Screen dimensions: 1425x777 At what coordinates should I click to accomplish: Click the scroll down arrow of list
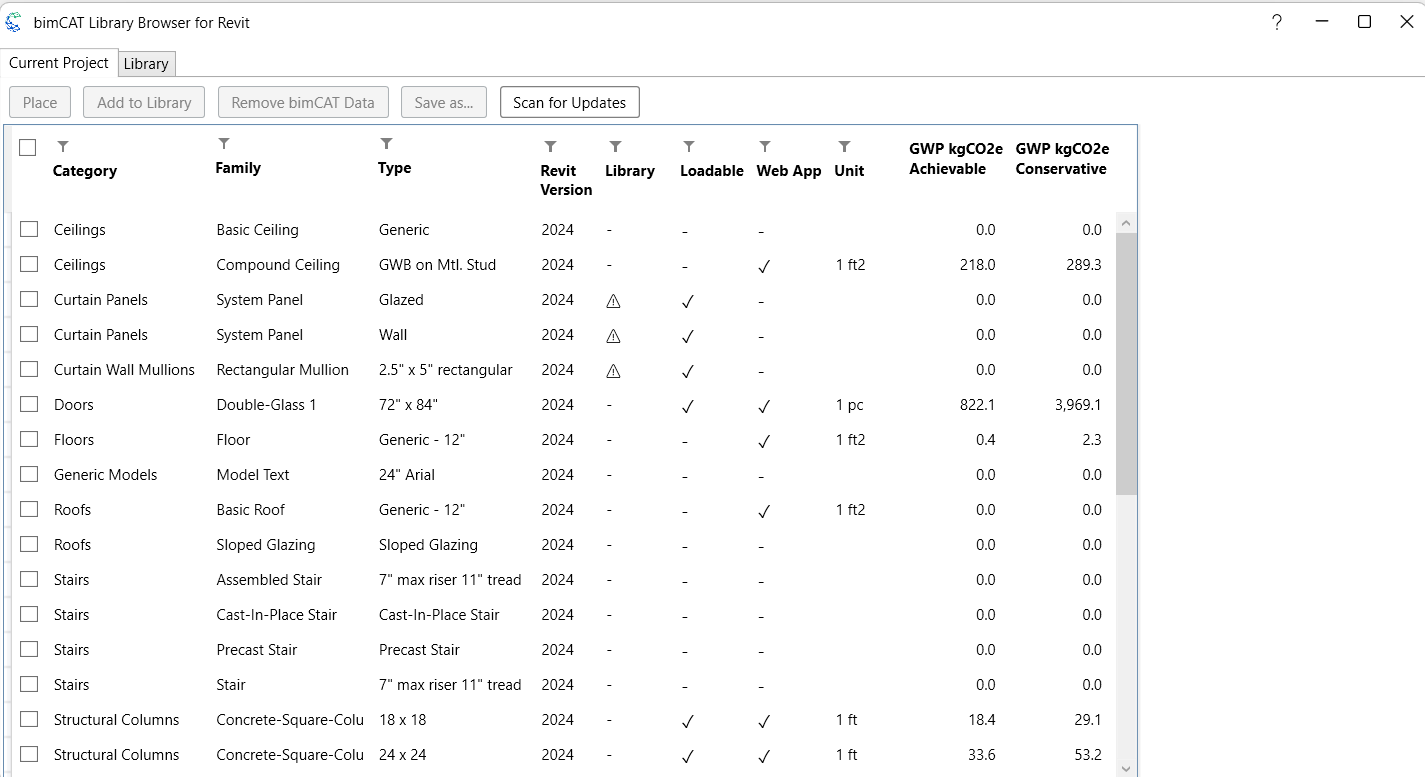click(x=1126, y=768)
